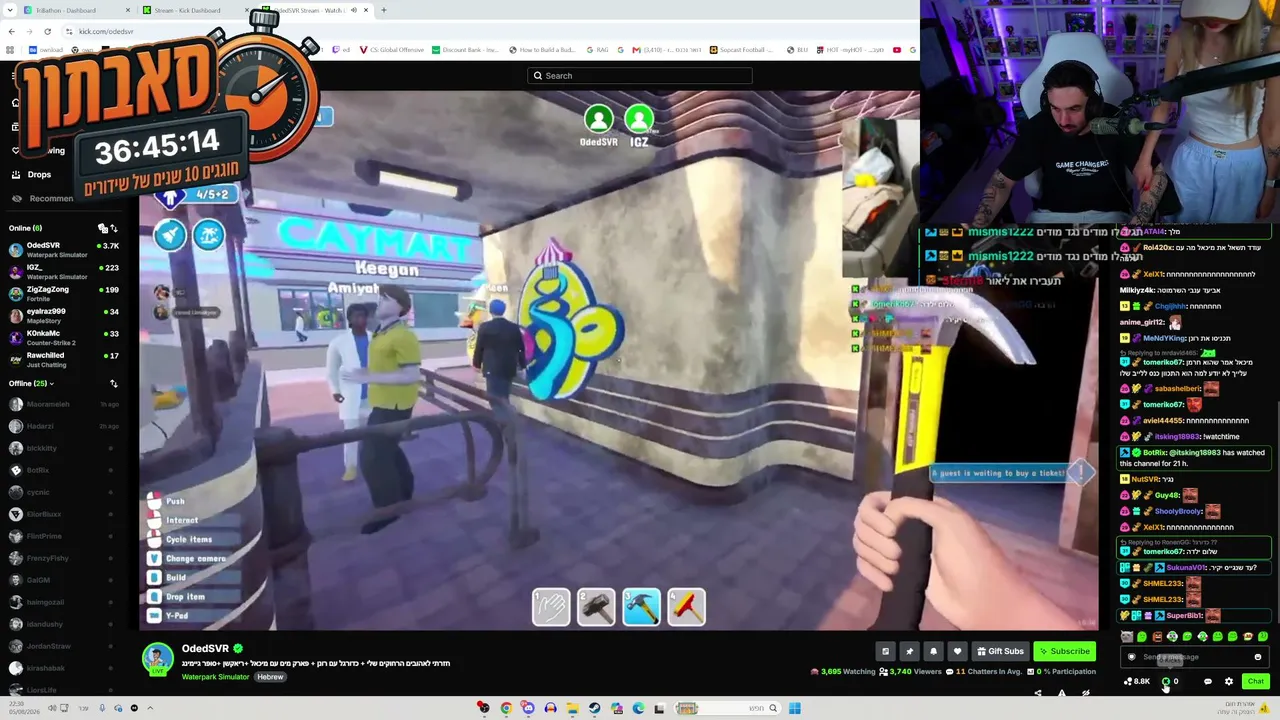The height and width of the screenshot is (720, 1280).
Task: Open the emote picker in chat input
Action: [x=1258, y=657]
